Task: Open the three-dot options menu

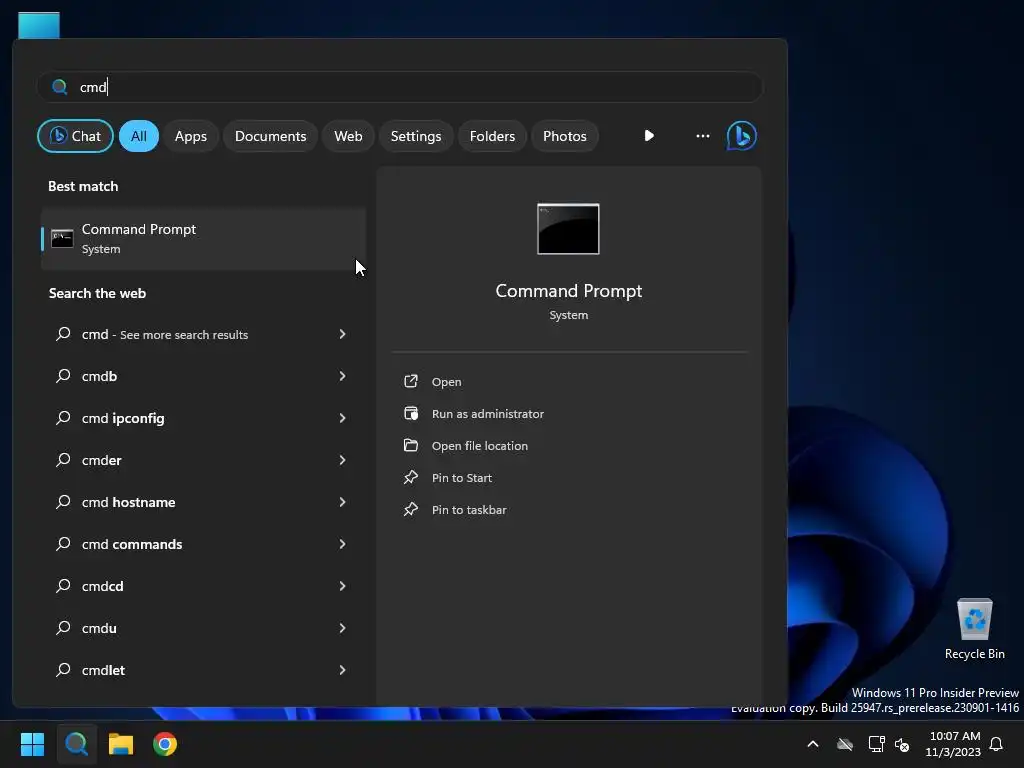Action: (703, 136)
